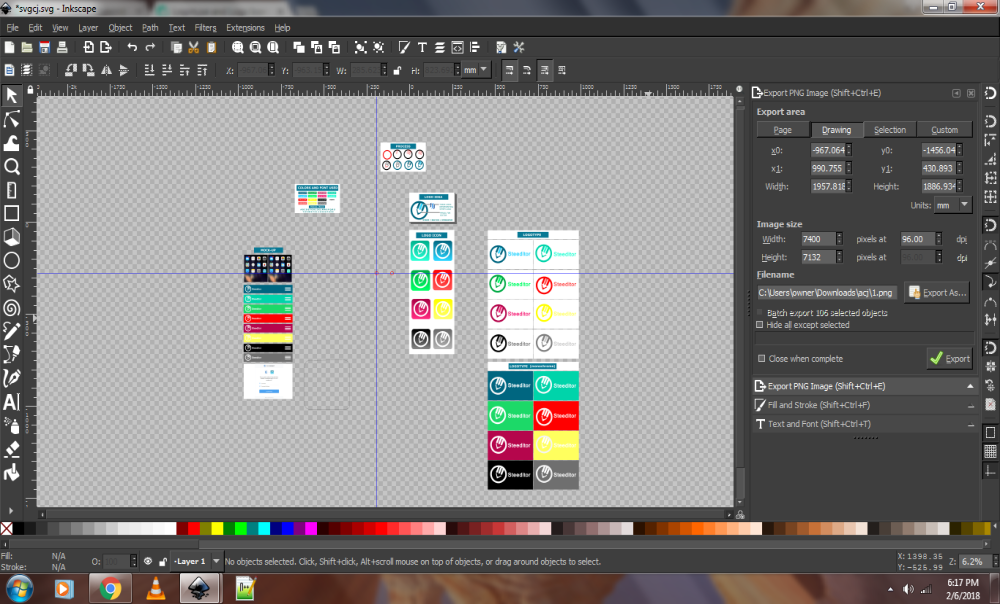
Task: Open Align and Distribute icon
Action: (x=475, y=47)
